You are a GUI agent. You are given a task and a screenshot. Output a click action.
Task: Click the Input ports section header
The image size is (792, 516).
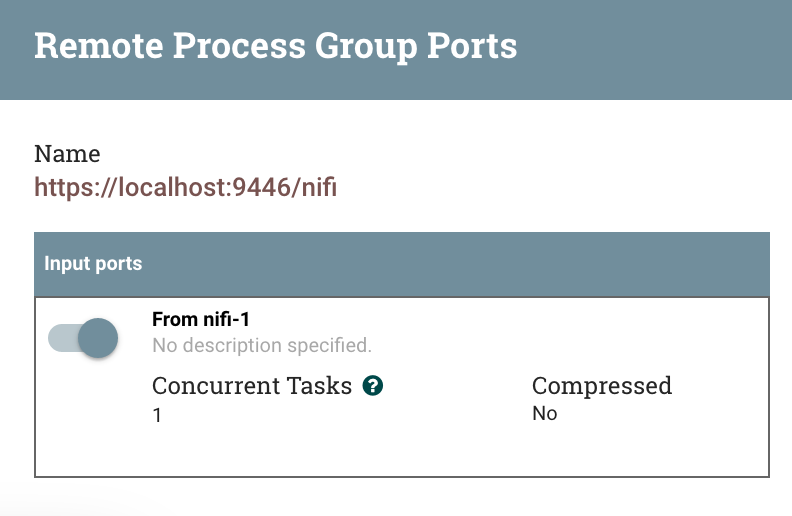(x=402, y=264)
